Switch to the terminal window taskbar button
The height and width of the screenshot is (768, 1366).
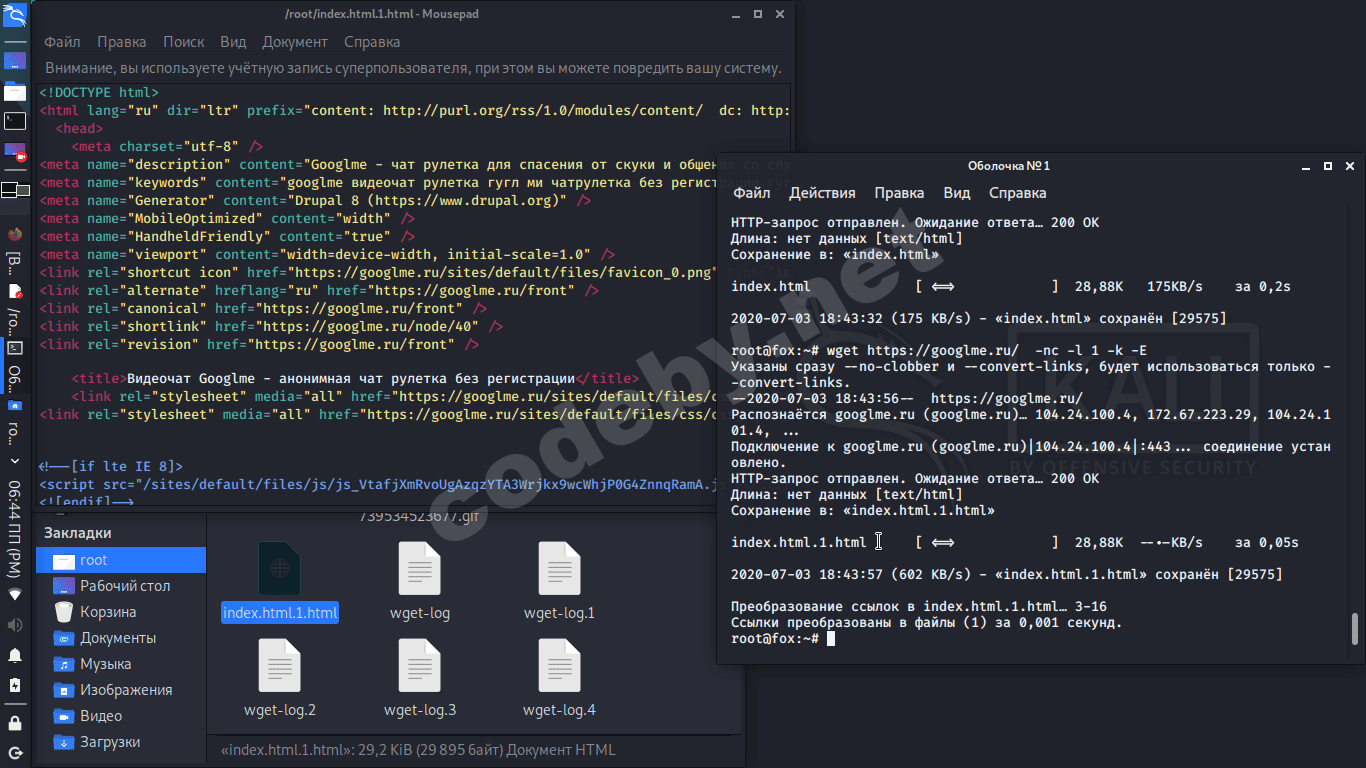pos(15,364)
